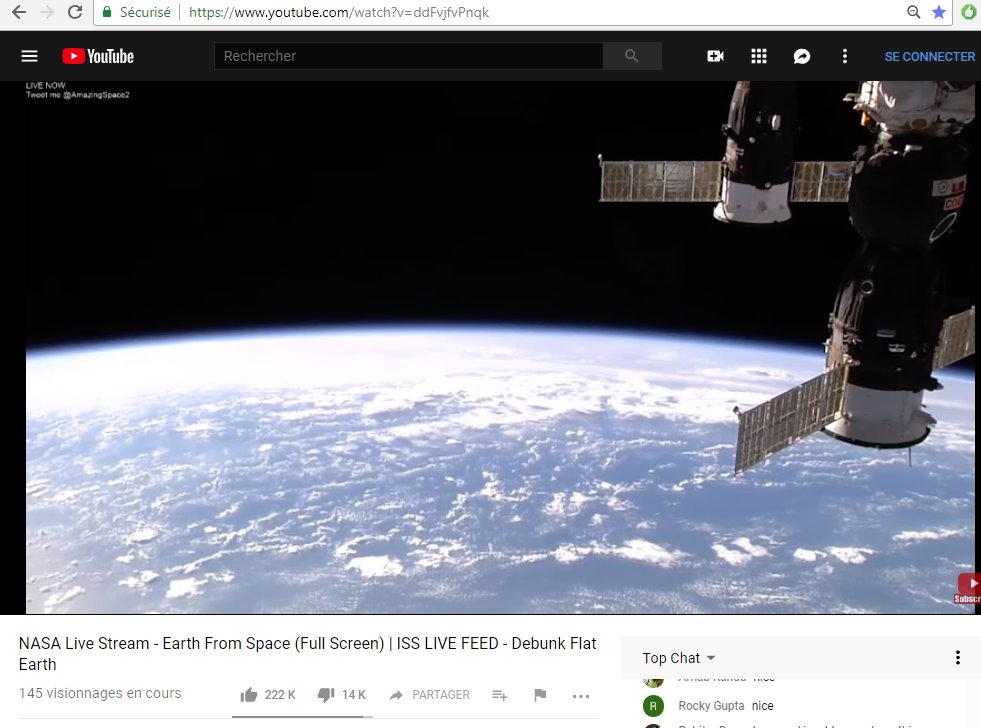Screen dimensions: 981x728
Task: Click the LIVE NOW overlay text
Action: [x=46, y=86]
